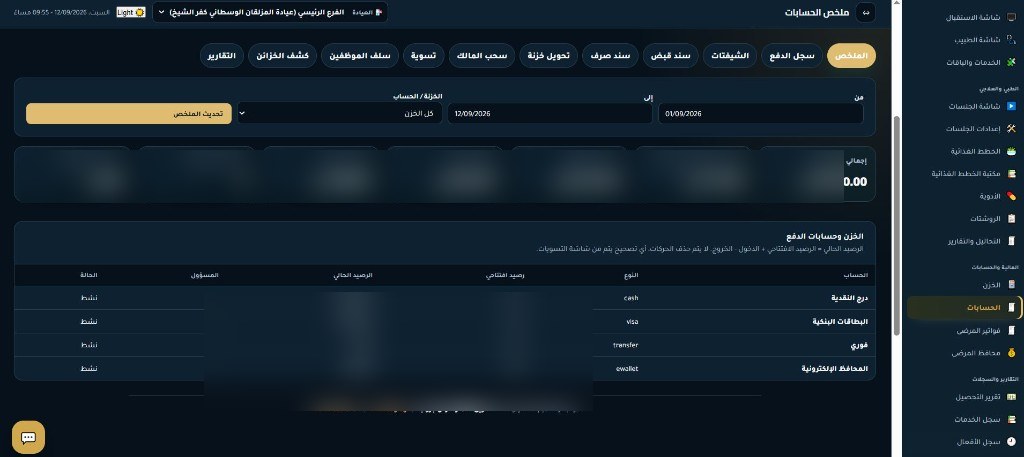Toggle the Light theme button
Image resolution: width=1024 pixels, height=457 pixels.
tap(131, 12)
